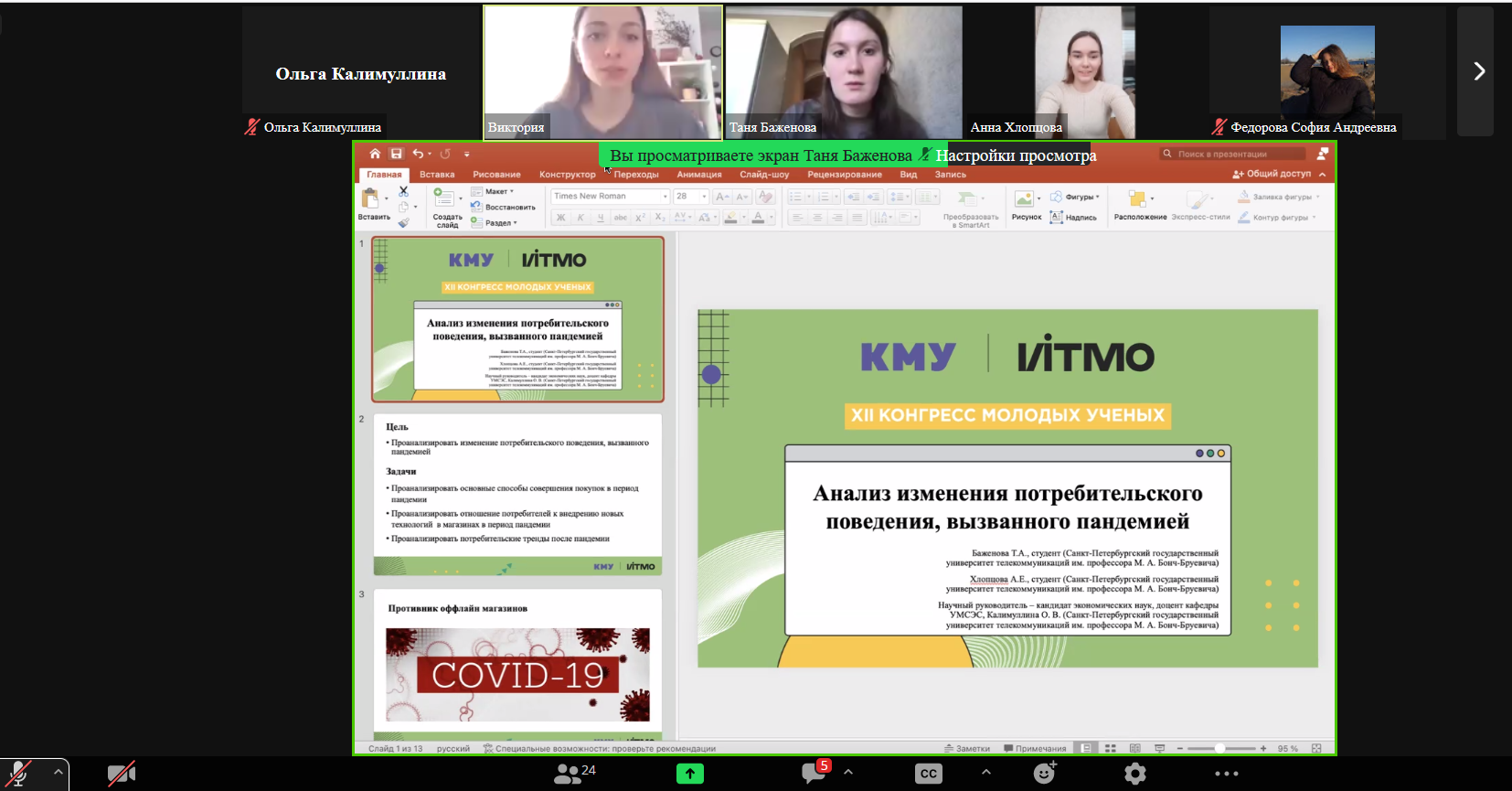Viewport: 1512px width, 791px height.
Task: Click the green share screen icon
Action: tap(689, 774)
